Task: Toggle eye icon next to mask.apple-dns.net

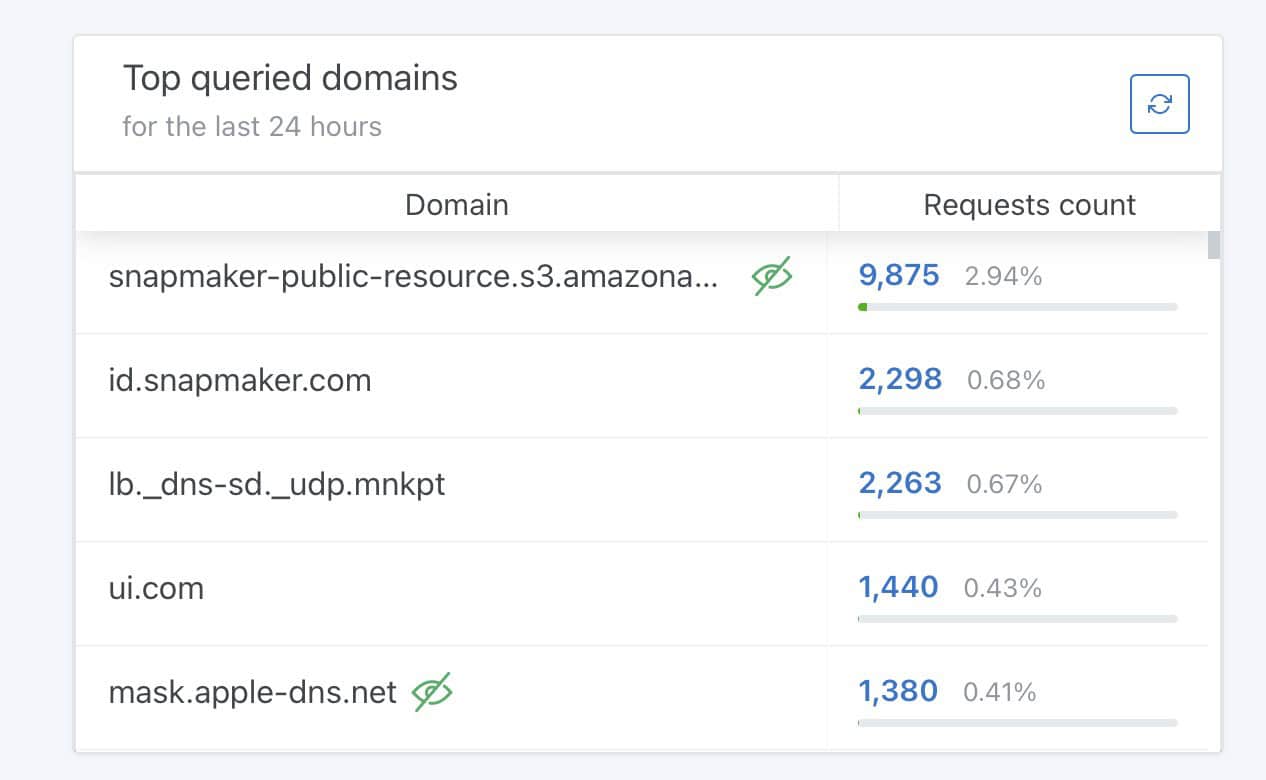Action: tap(432, 692)
